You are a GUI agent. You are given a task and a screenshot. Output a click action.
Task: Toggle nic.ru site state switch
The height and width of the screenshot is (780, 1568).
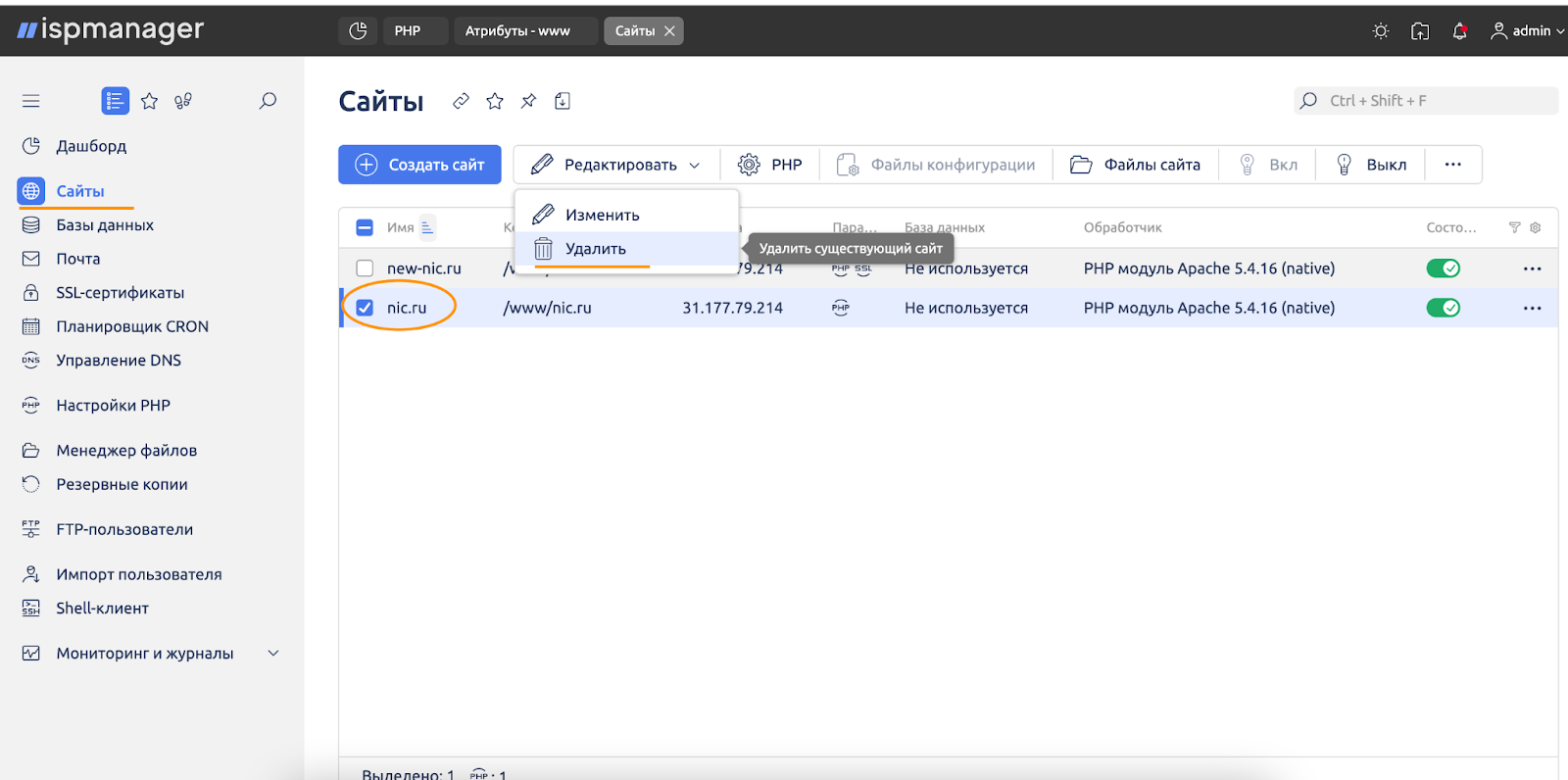[x=1444, y=308]
